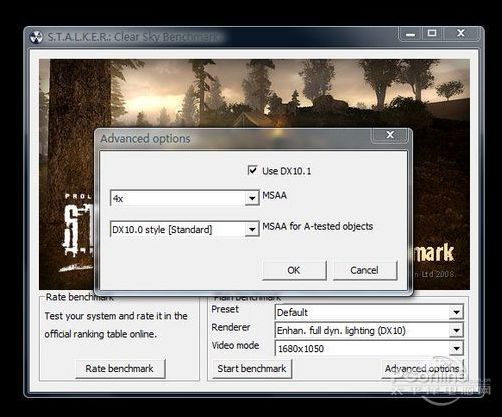Open the Preset Default dropdown
Image resolution: width=502 pixels, height=417 pixels.
(x=456, y=313)
